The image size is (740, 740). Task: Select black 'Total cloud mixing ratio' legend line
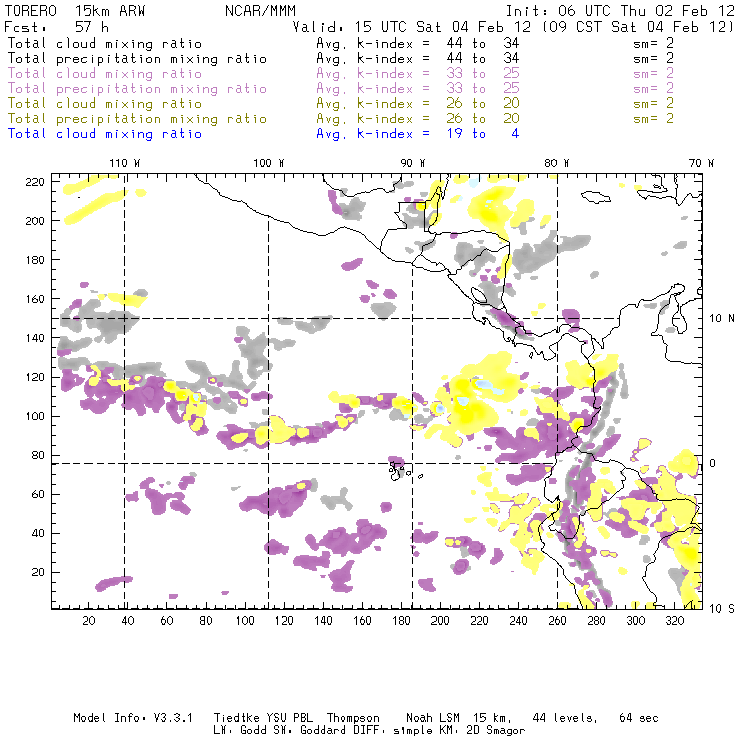105,43
